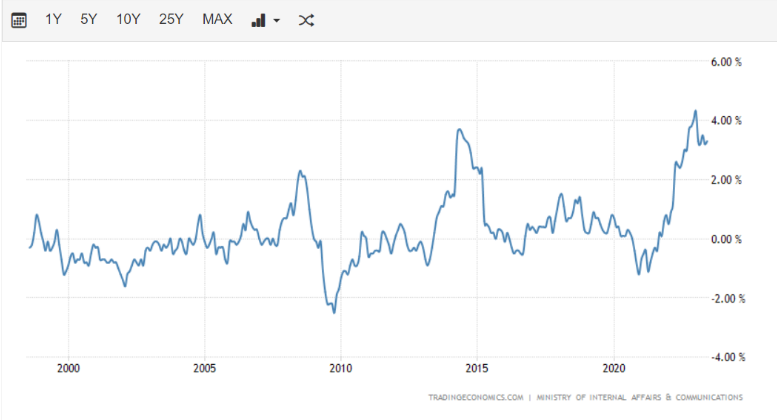Click the 2005 x-axis label

(204, 367)
